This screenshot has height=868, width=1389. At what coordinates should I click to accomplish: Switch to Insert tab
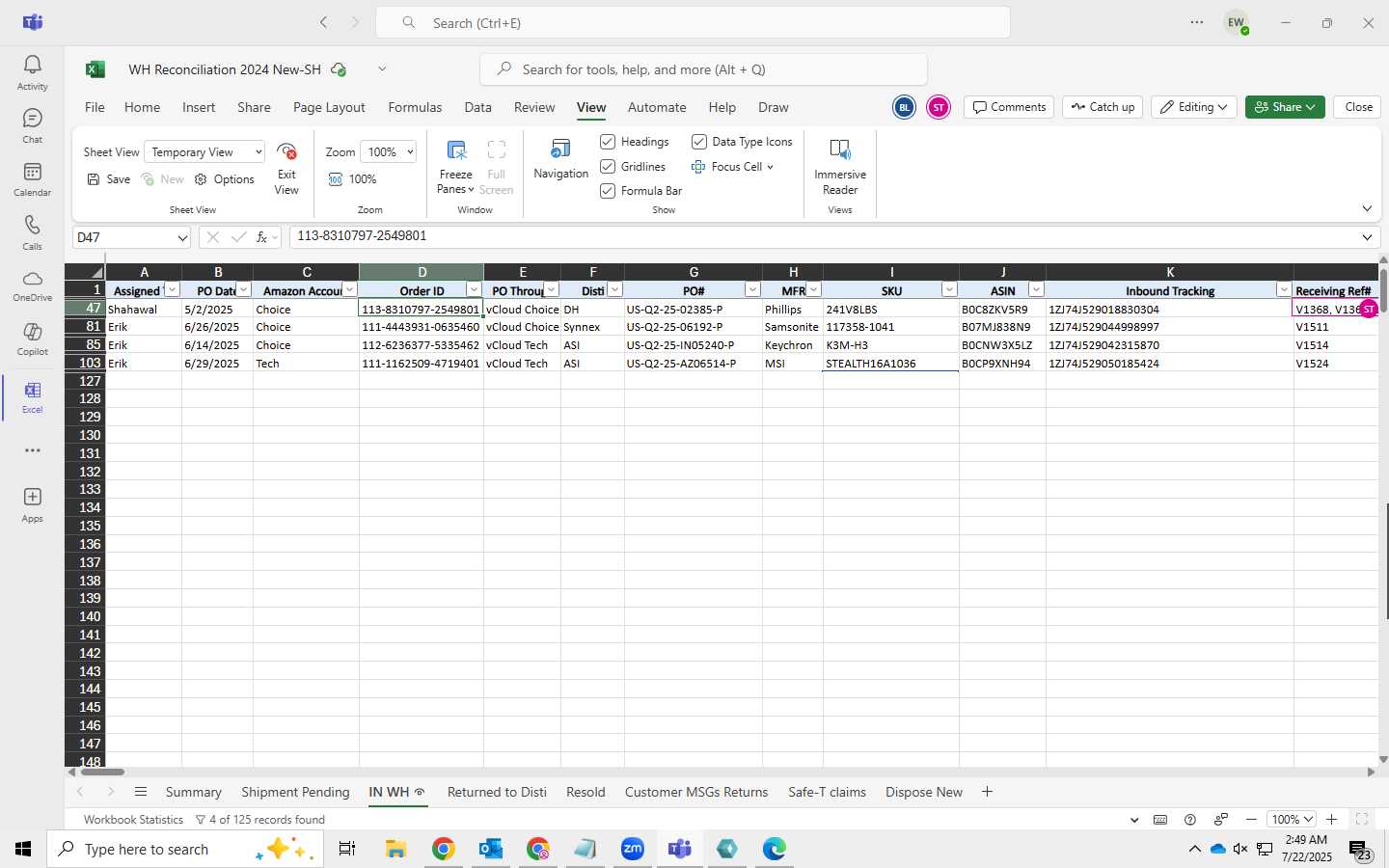199,107
